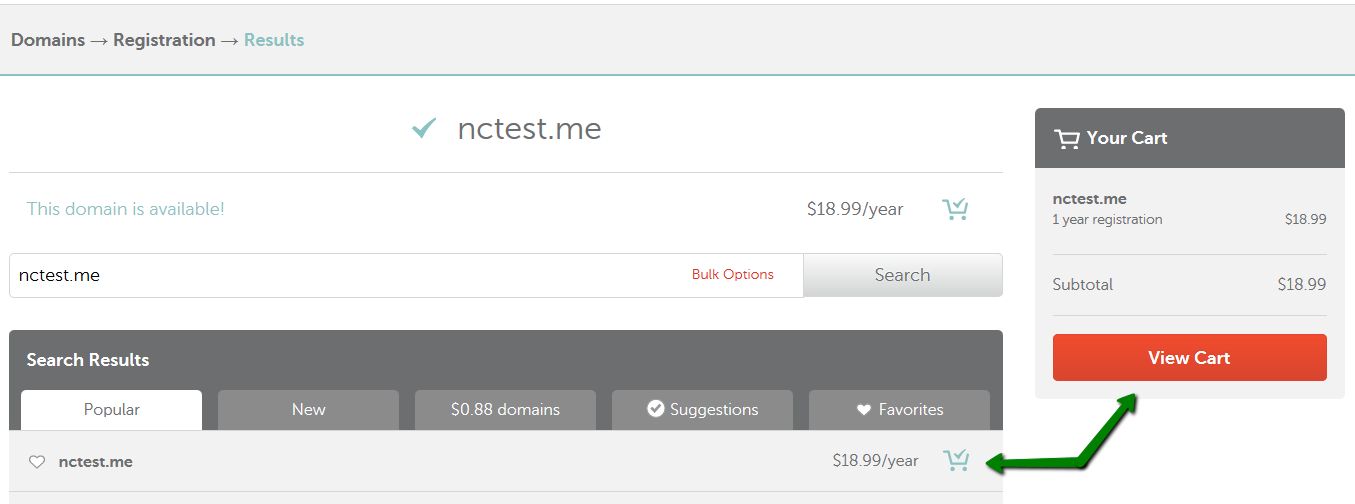Click the View Cart button
Screen dimensions: 1355x504
tap(1189, 358)
